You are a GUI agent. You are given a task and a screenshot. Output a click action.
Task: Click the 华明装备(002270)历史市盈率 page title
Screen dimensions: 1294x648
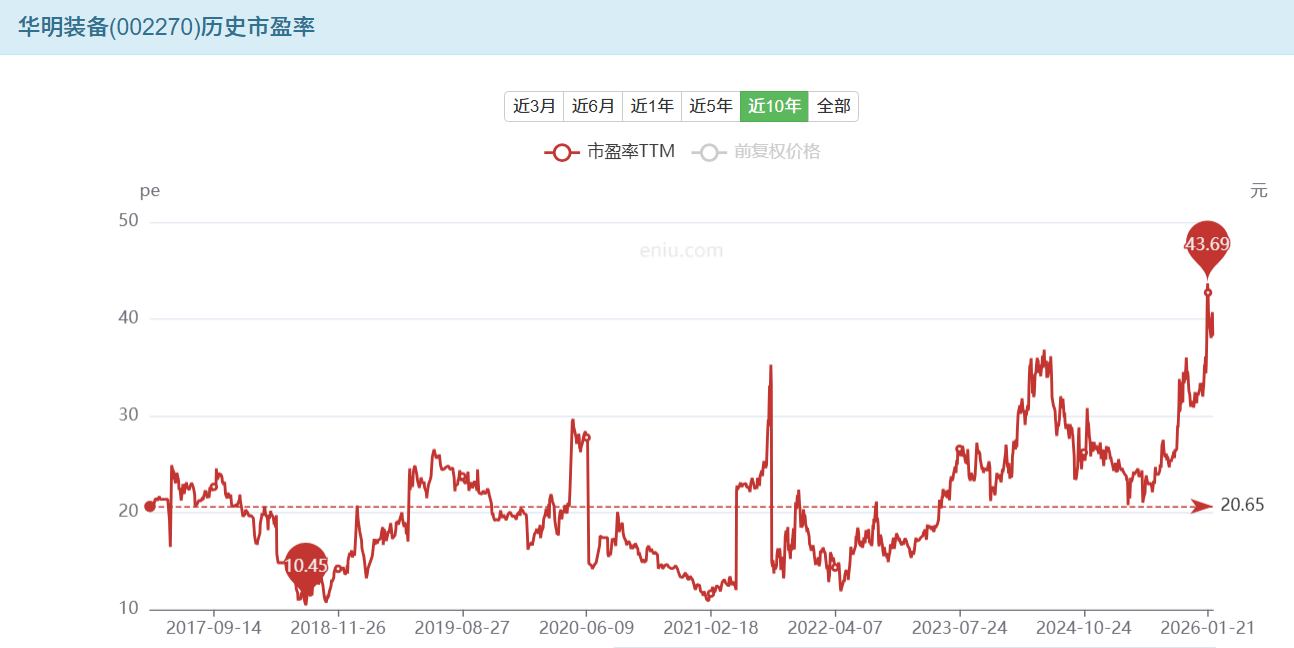coord(166,27)
